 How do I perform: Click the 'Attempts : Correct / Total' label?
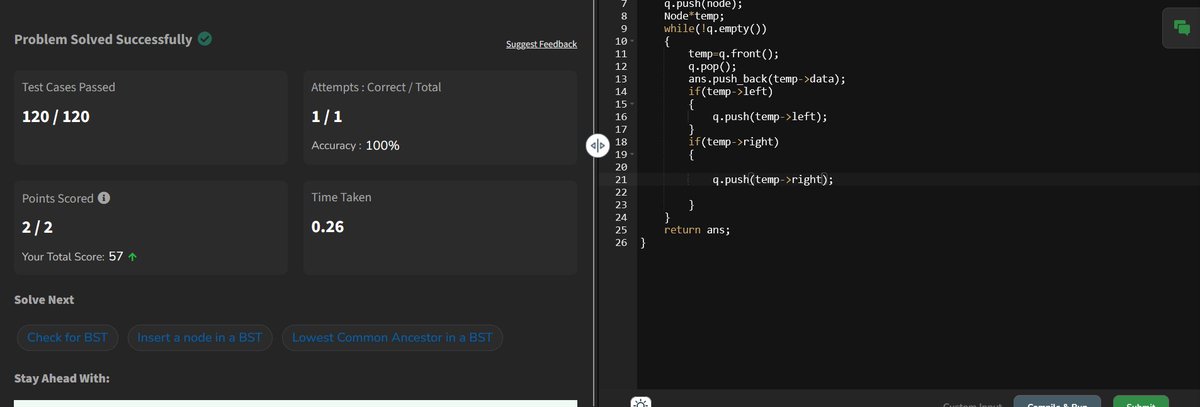377,87
